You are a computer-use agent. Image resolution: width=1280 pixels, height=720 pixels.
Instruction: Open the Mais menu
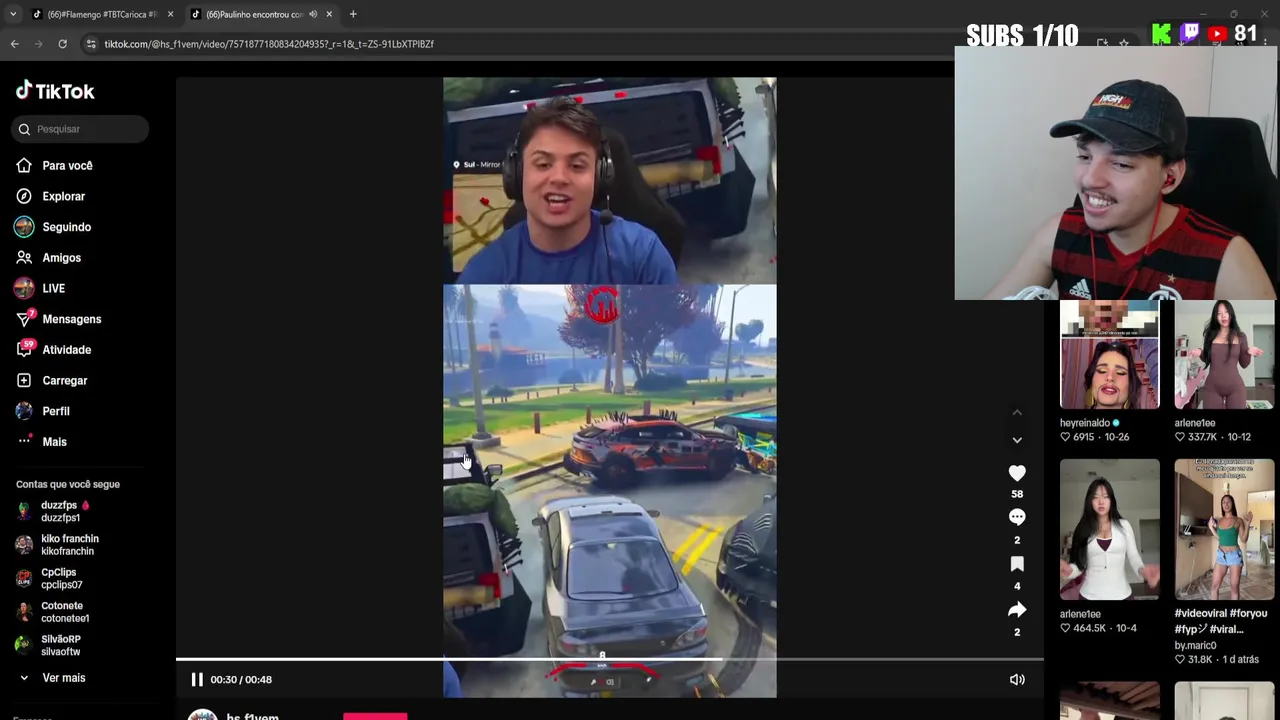coord(54,442)
